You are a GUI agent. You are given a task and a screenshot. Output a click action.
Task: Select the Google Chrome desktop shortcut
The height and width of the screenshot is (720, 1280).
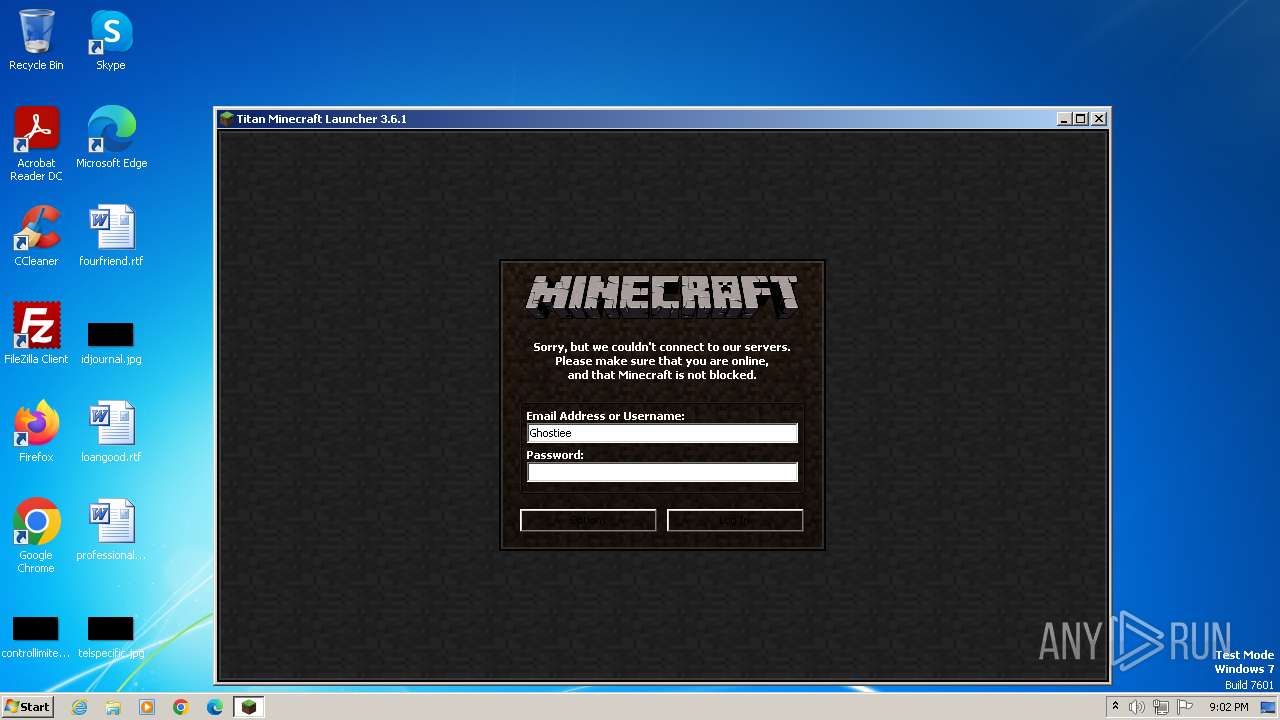pos(36,536)
